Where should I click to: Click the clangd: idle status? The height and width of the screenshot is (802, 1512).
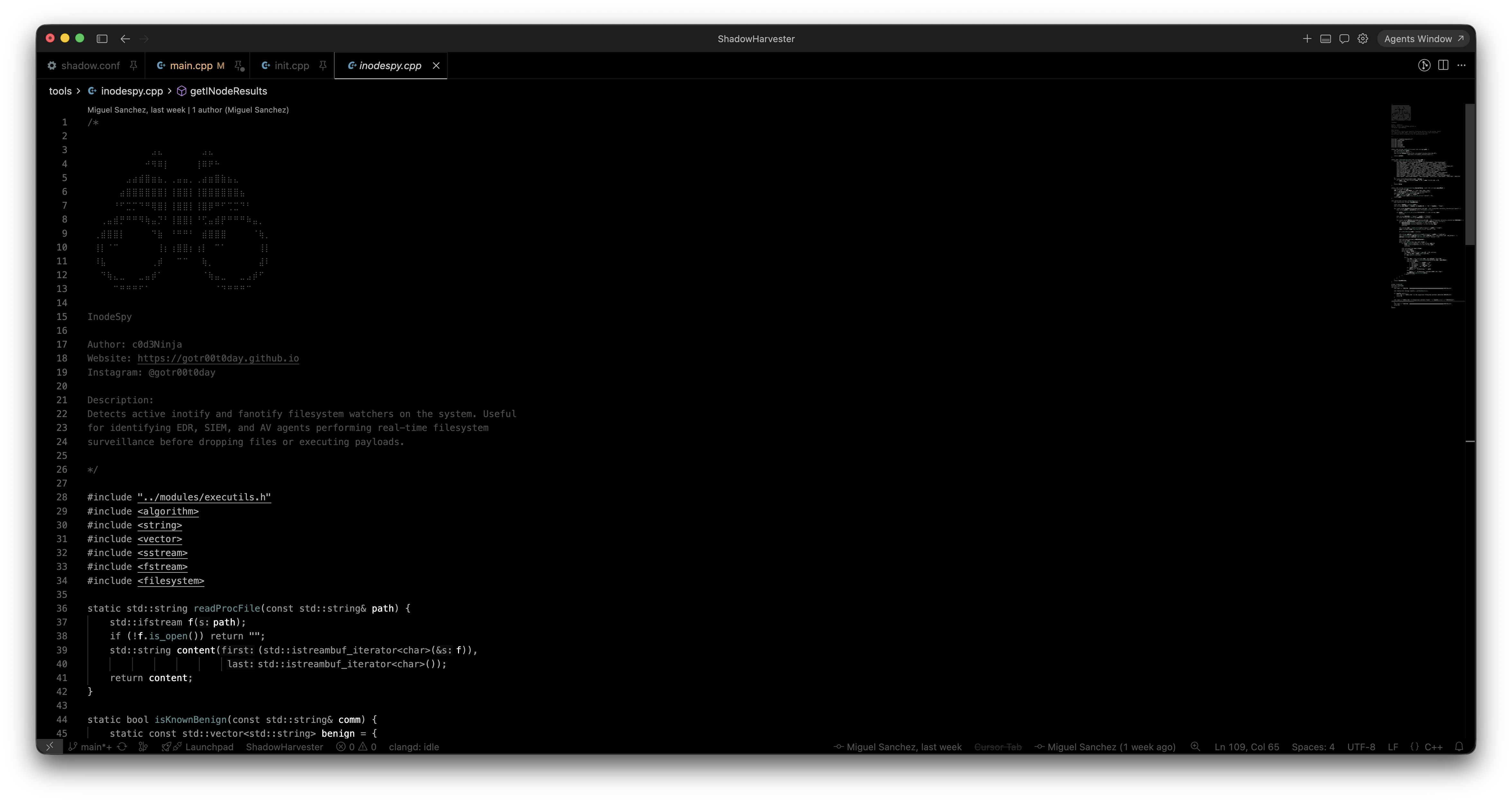coord(414,747)
